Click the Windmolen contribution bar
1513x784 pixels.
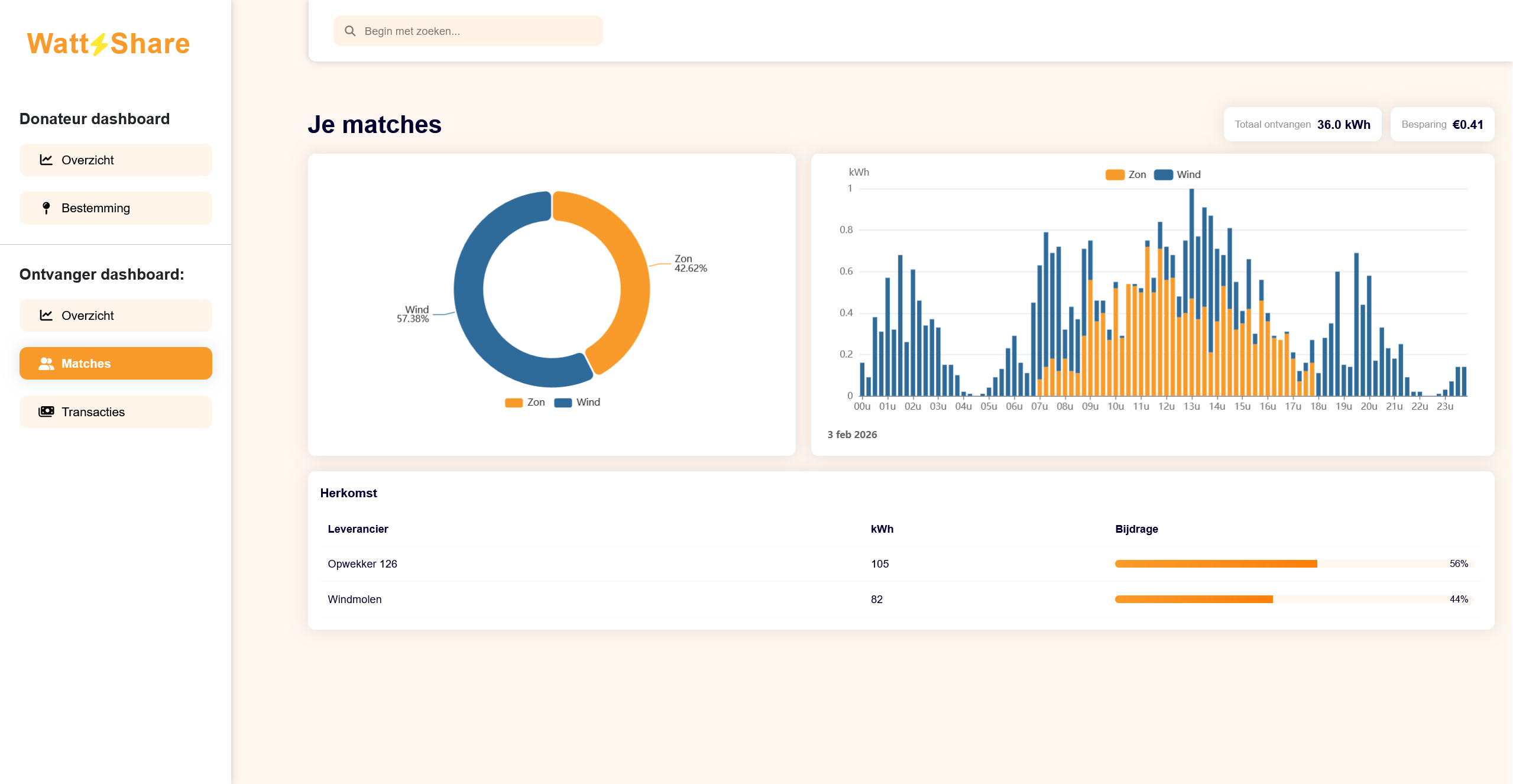(1193, 599)
